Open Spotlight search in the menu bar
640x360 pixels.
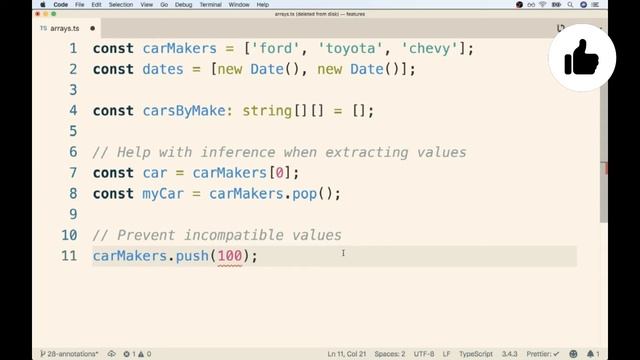point(570,5)
